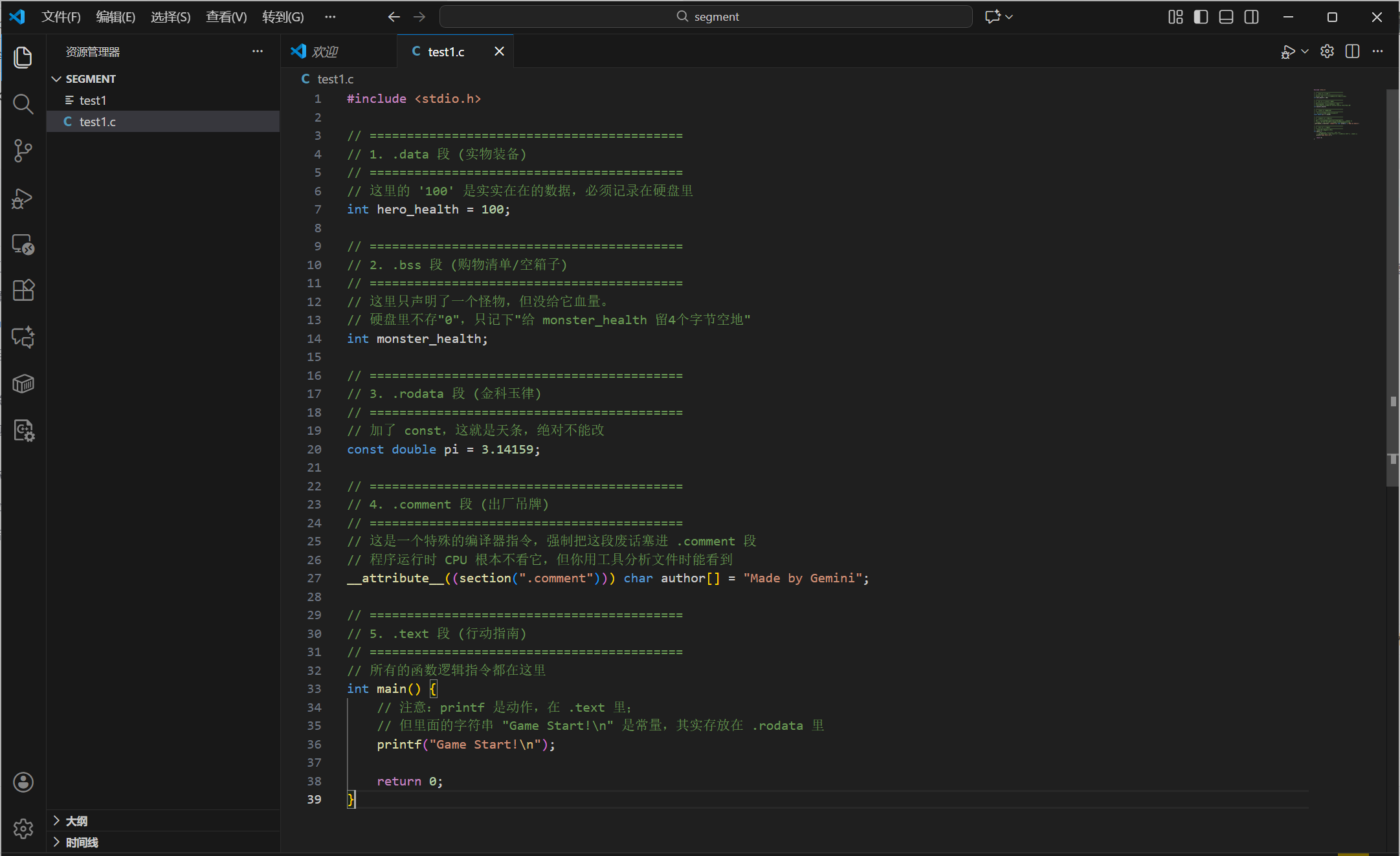Open the Source Control view
Viewport: 1400px width, 856px height.
[23, 151]
